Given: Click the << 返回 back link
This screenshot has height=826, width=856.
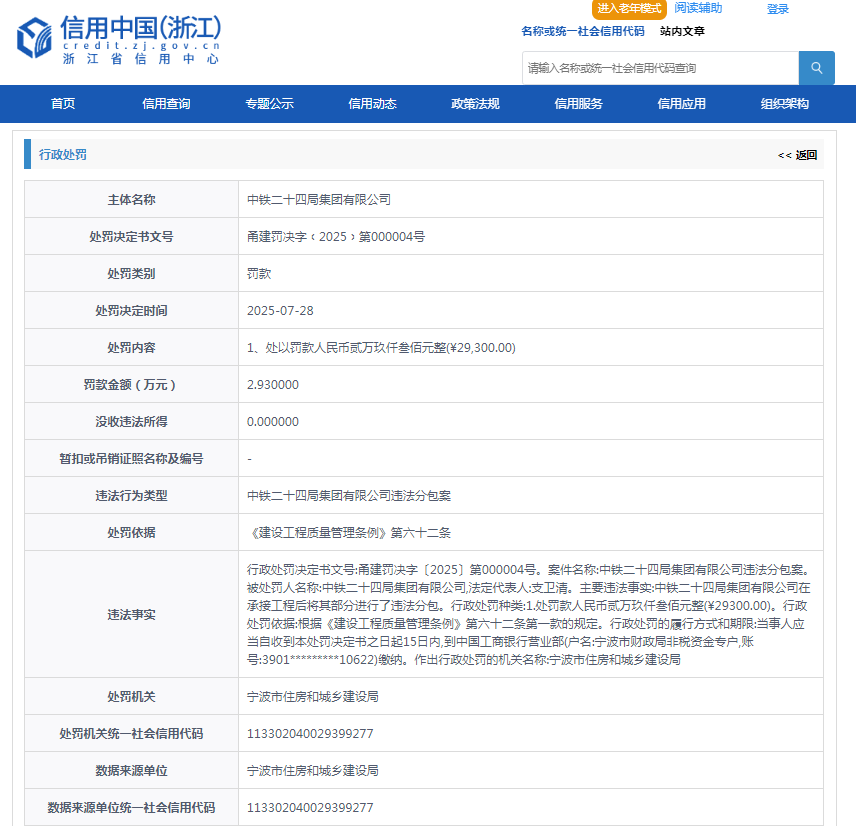Looking at the screenshot, I should tap(797, 155).
